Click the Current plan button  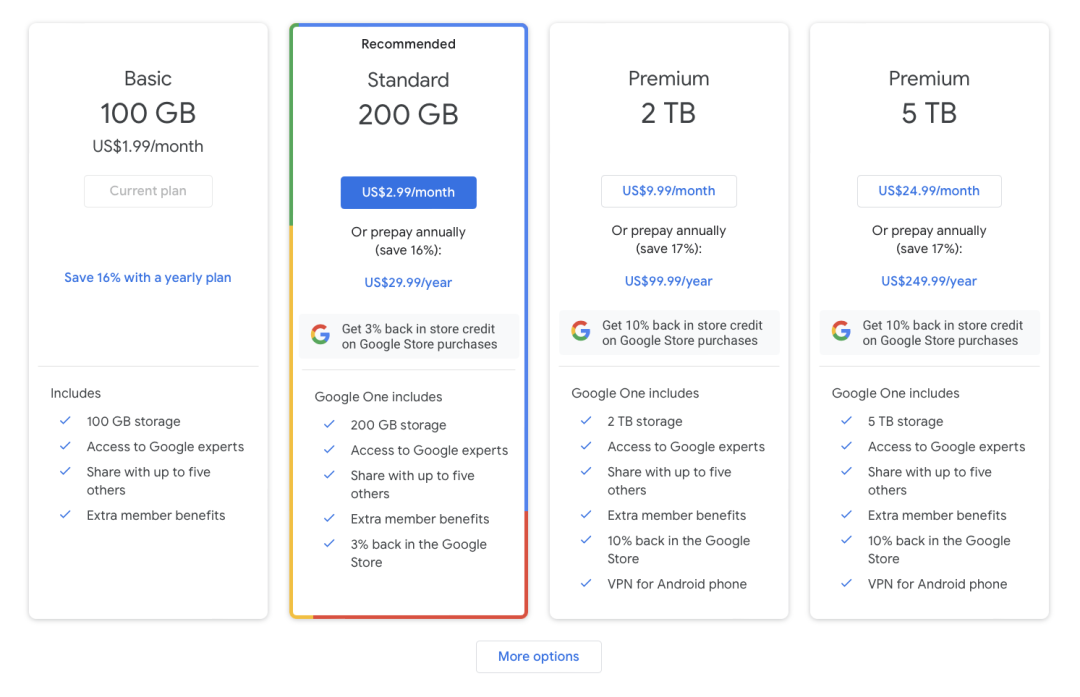pos(148,191)
